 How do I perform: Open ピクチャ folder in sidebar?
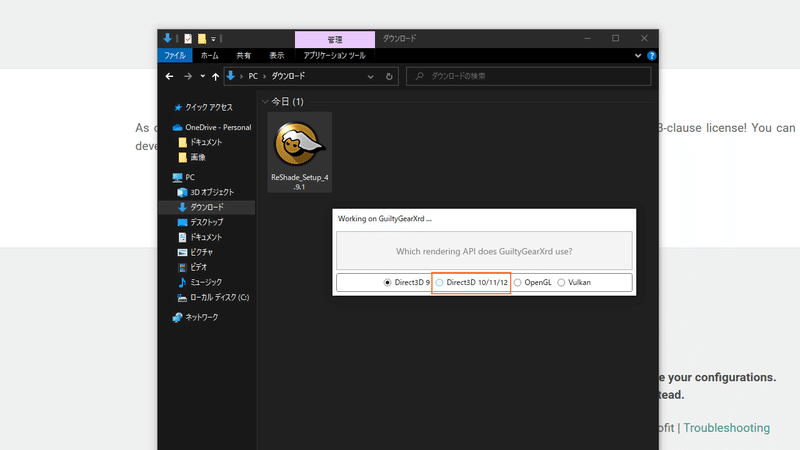[195, 252]
